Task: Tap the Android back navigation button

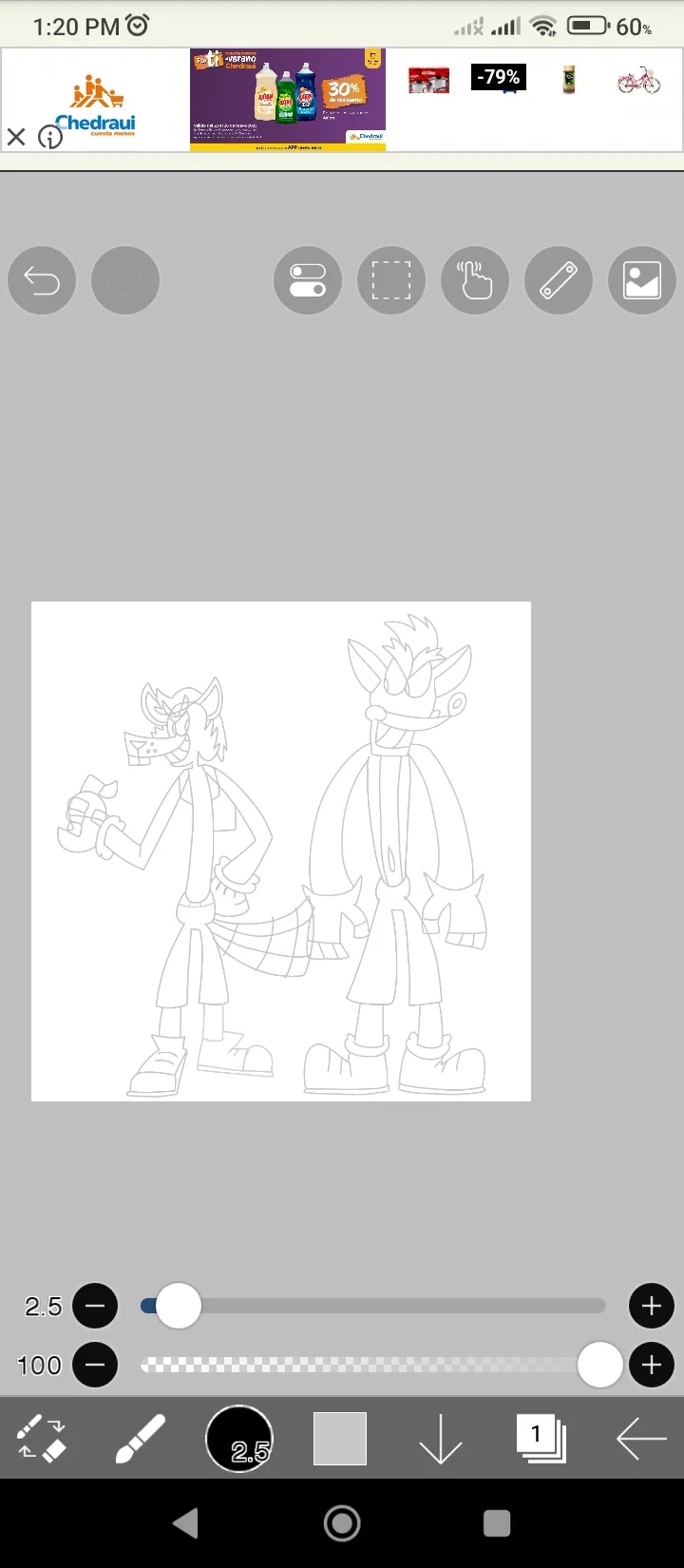Action: coord(186,1523)
